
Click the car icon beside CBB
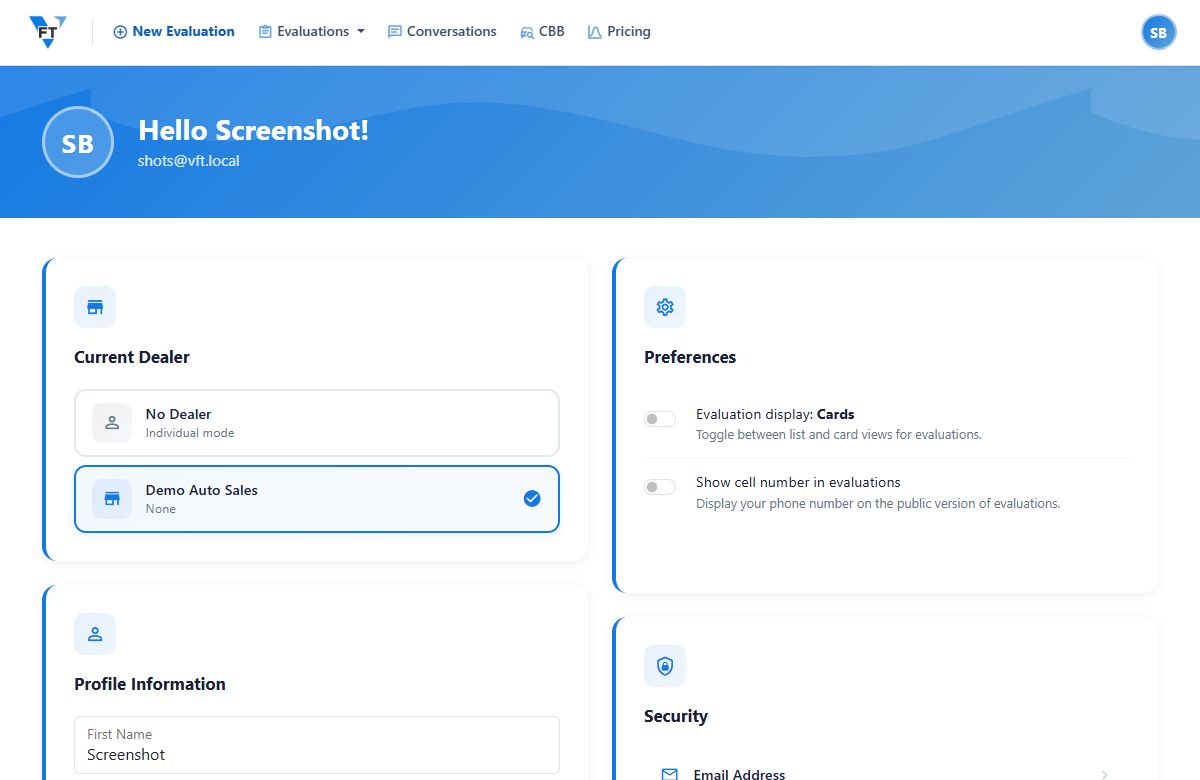click(x=527, y=32)
